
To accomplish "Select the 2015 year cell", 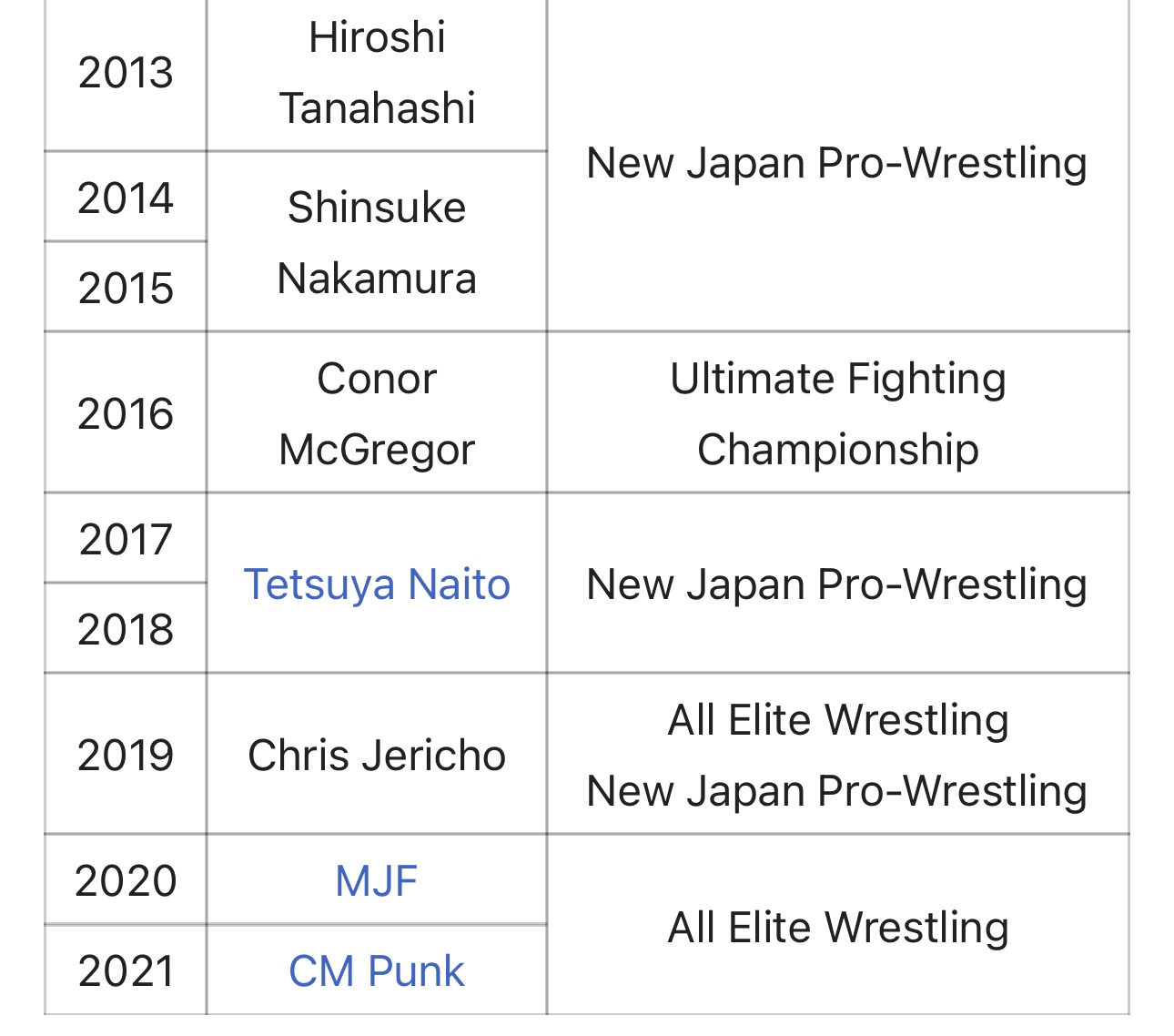I will (126, 288).
